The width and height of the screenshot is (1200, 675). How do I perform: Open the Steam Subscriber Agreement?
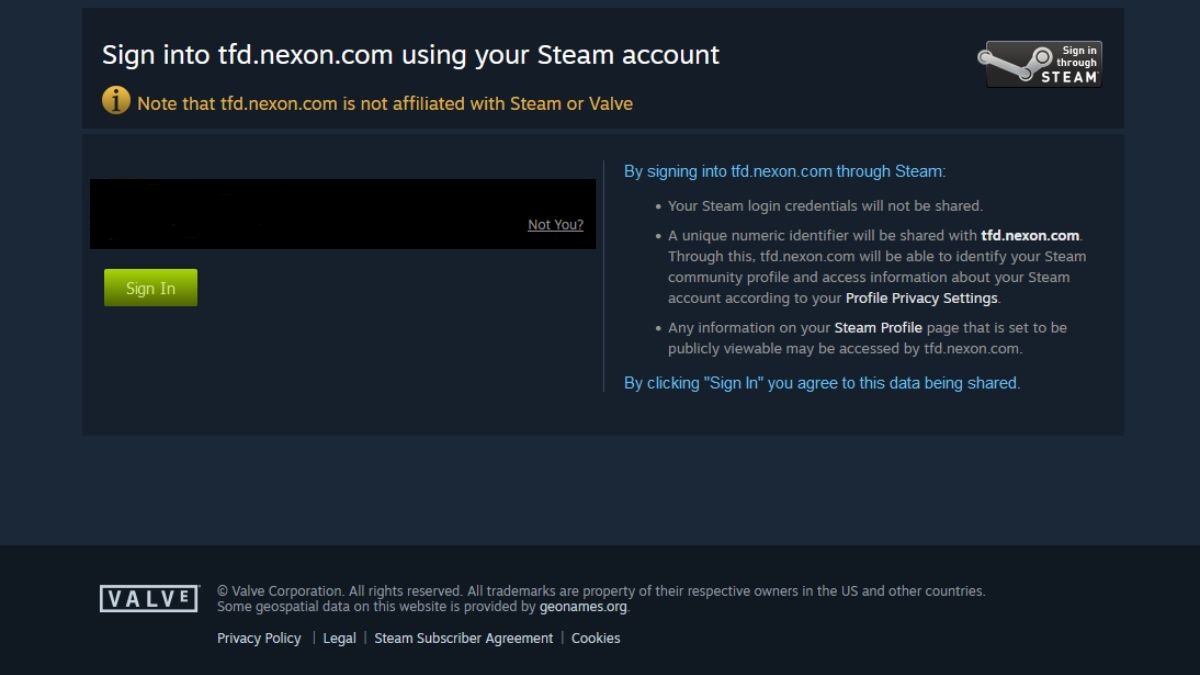click(464, 638)
